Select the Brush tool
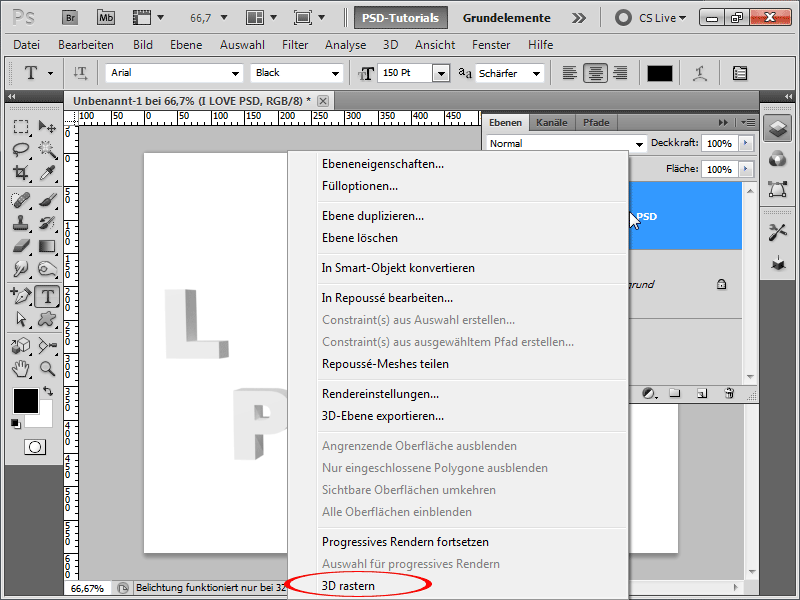This screenshot has height=600, width=800. tap(47, 199)
